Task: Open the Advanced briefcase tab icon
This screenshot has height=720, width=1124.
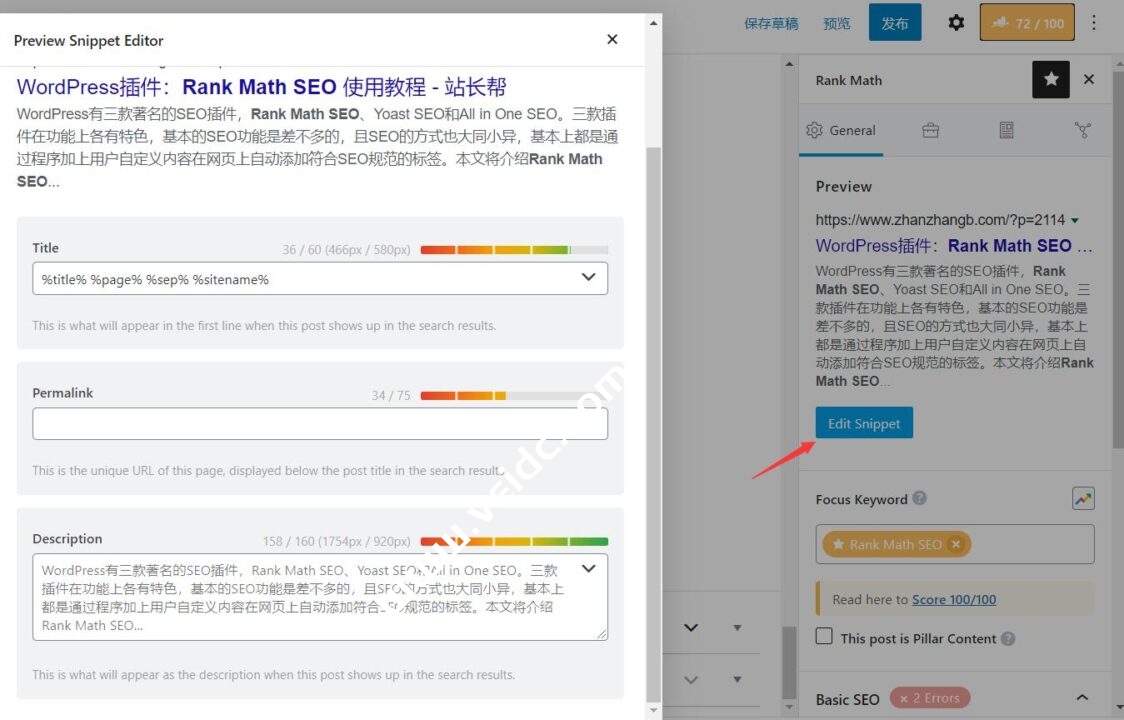Action: [930, 130]
